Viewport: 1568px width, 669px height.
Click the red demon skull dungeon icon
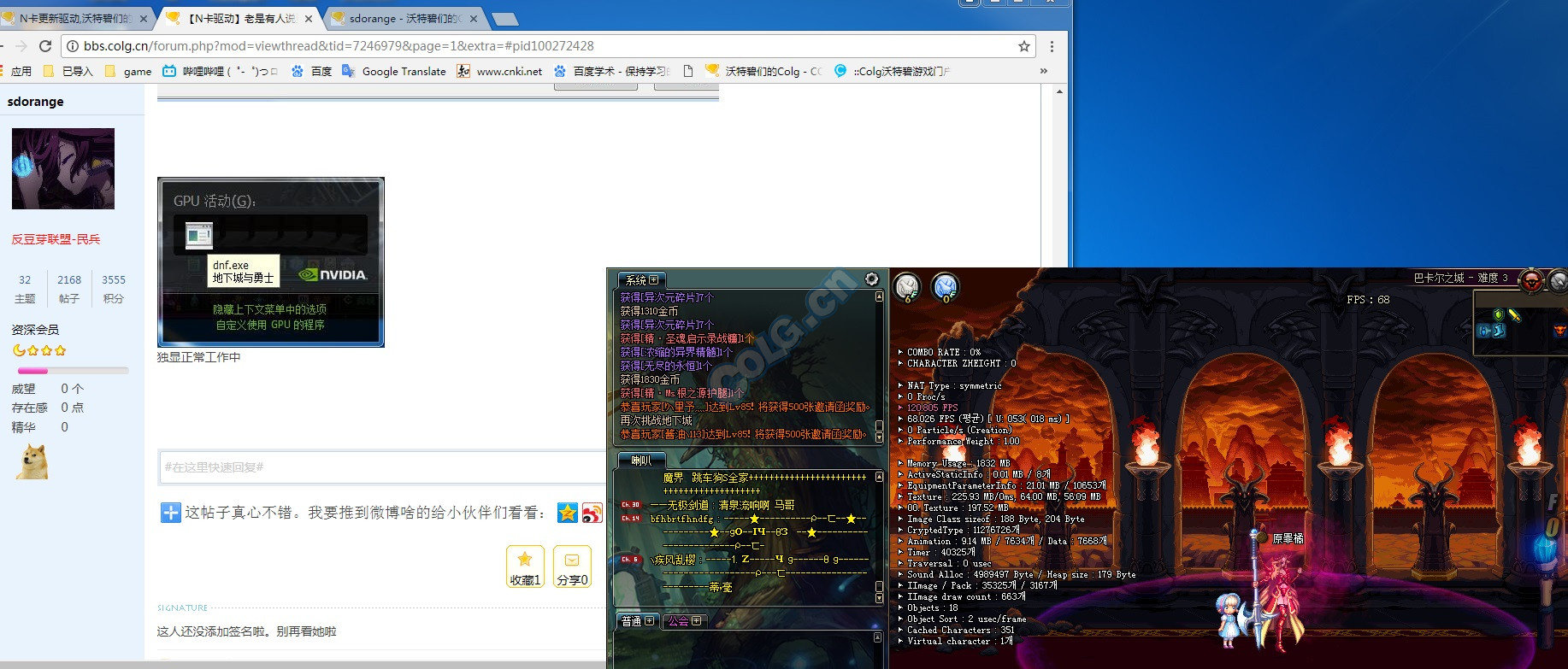click(1531, 279)
